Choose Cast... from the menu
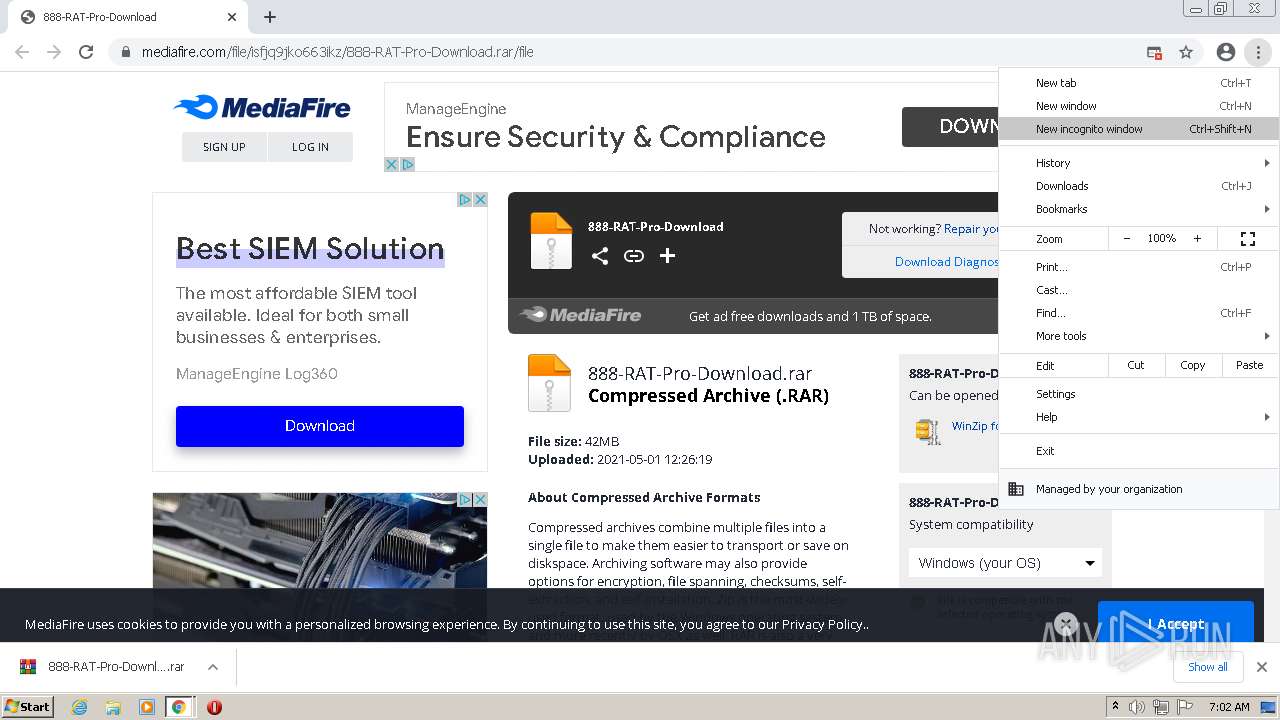 click(x=1138, y=290)
